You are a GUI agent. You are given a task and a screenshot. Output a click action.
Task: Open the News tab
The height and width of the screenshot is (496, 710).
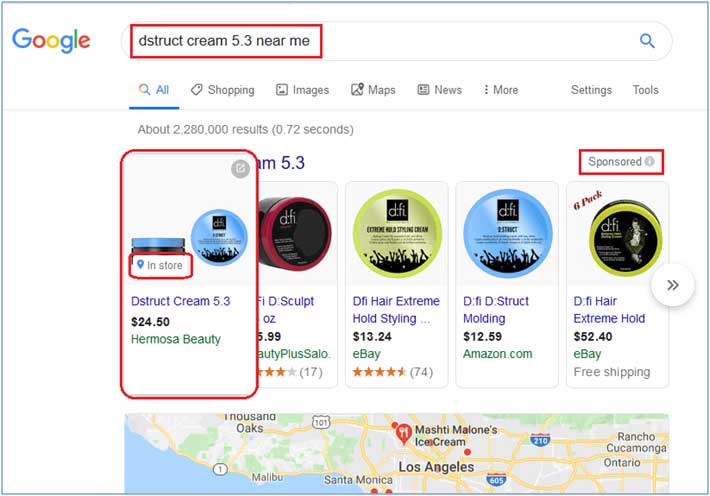pyautogui.click(x=439, y=90)
